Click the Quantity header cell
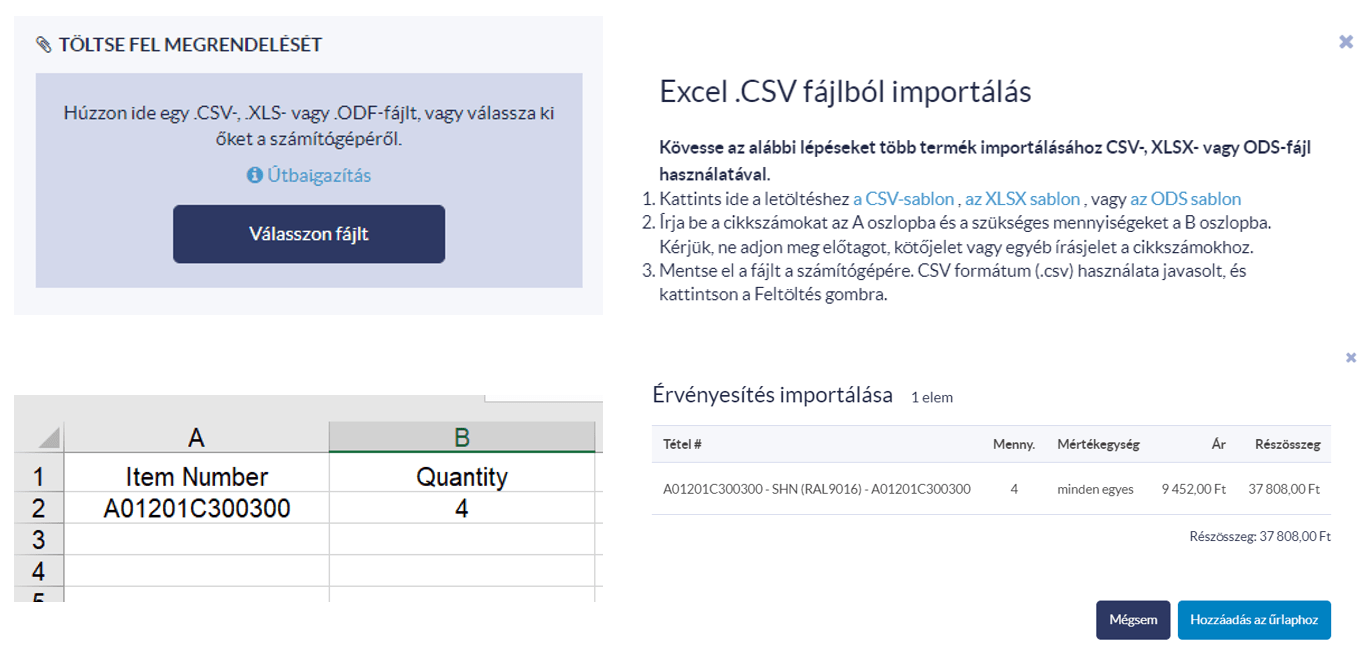This screenshot has width=1371, height=663. 462,477
